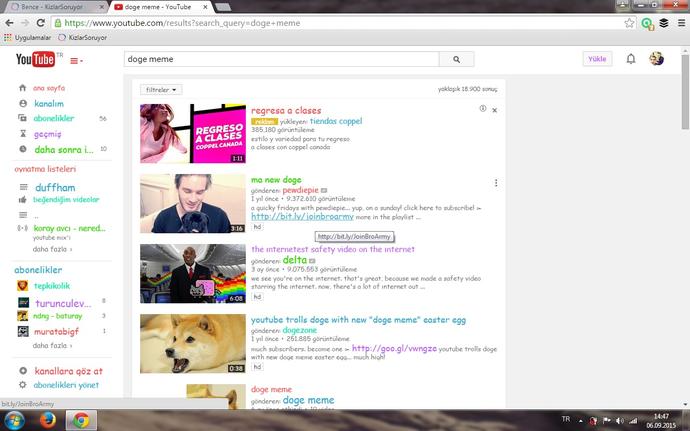Open the guide menu icon beside the logo
The image size is (690, 431).
(x=76, y=61)
